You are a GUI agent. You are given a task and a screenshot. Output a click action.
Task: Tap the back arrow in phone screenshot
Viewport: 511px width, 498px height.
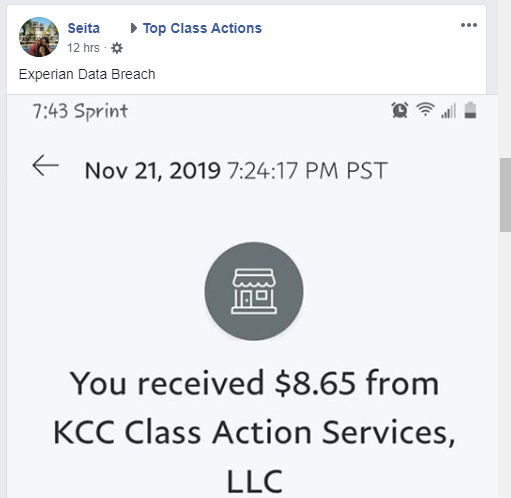pyautogui.click(x=46, y=165)
